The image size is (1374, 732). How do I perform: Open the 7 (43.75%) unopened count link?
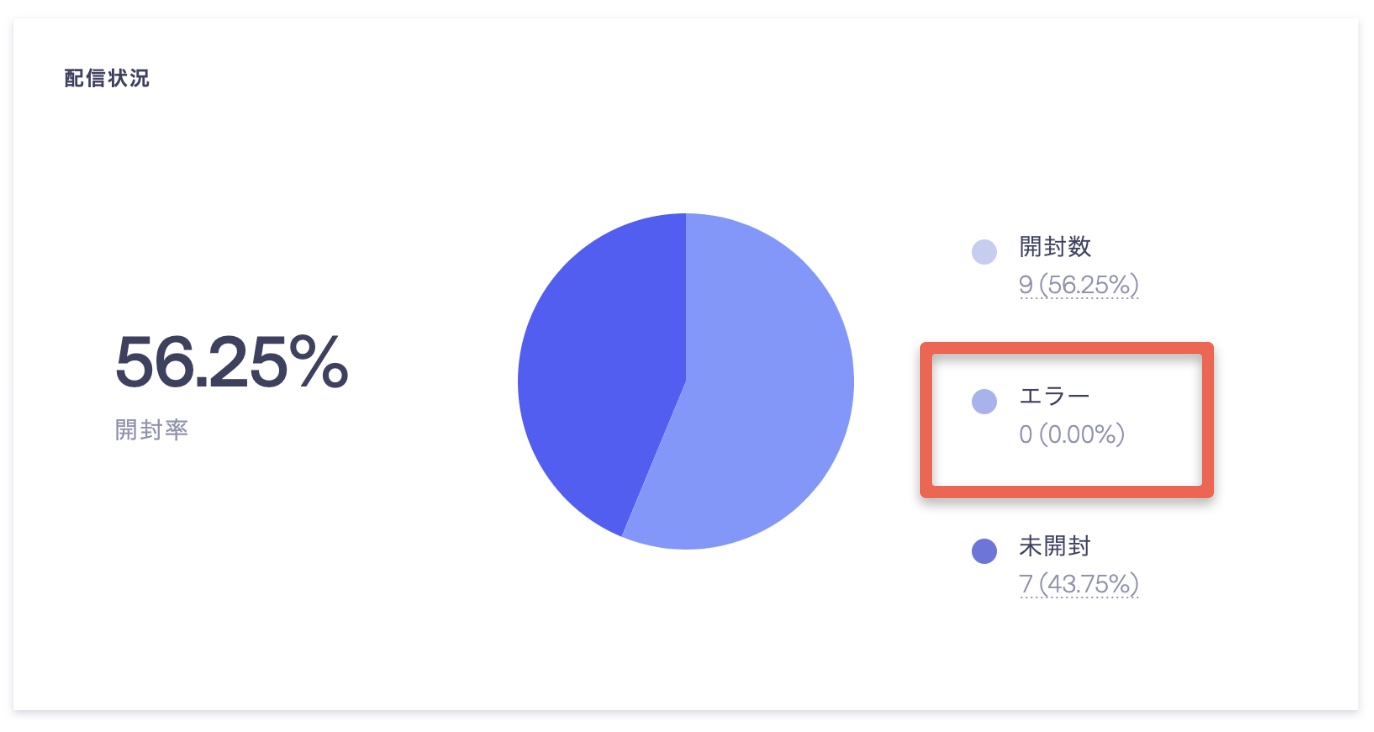click(x=1079, y=585)
